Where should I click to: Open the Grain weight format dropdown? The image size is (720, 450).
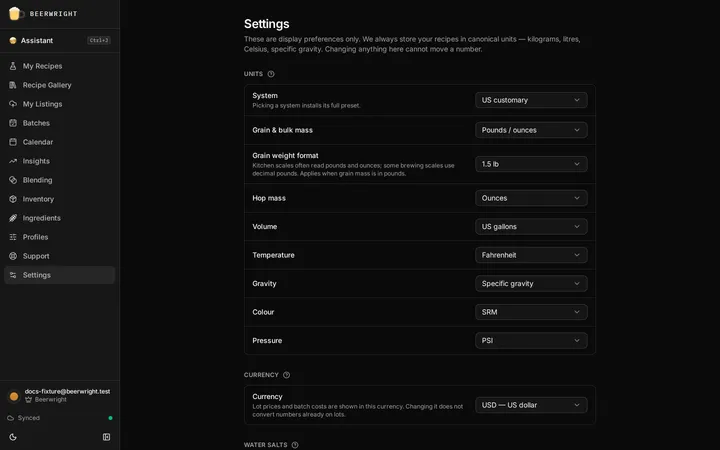pyautogui.click(x=531, y=164)
